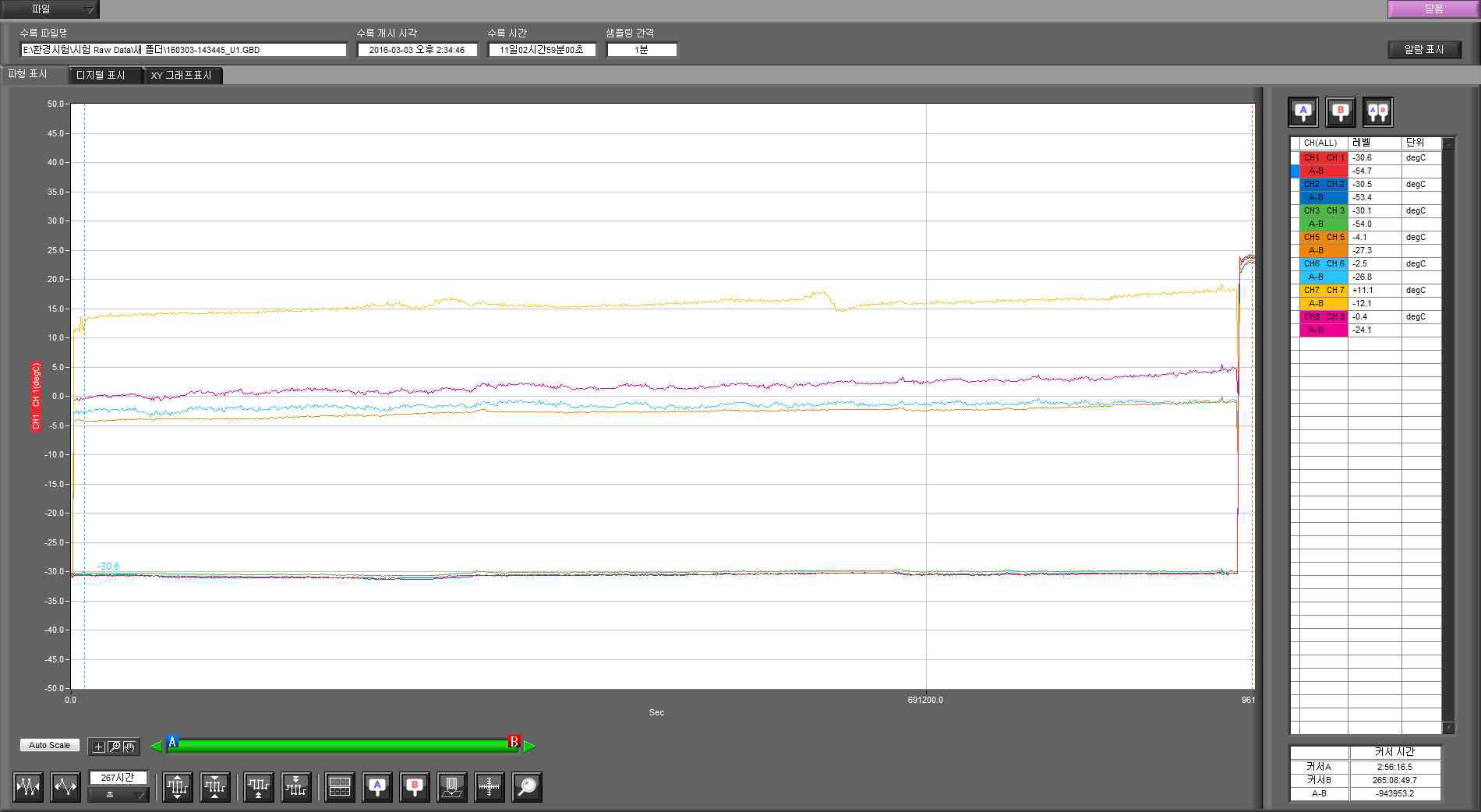Click the Auto Scale button

[x=49, y=746]
